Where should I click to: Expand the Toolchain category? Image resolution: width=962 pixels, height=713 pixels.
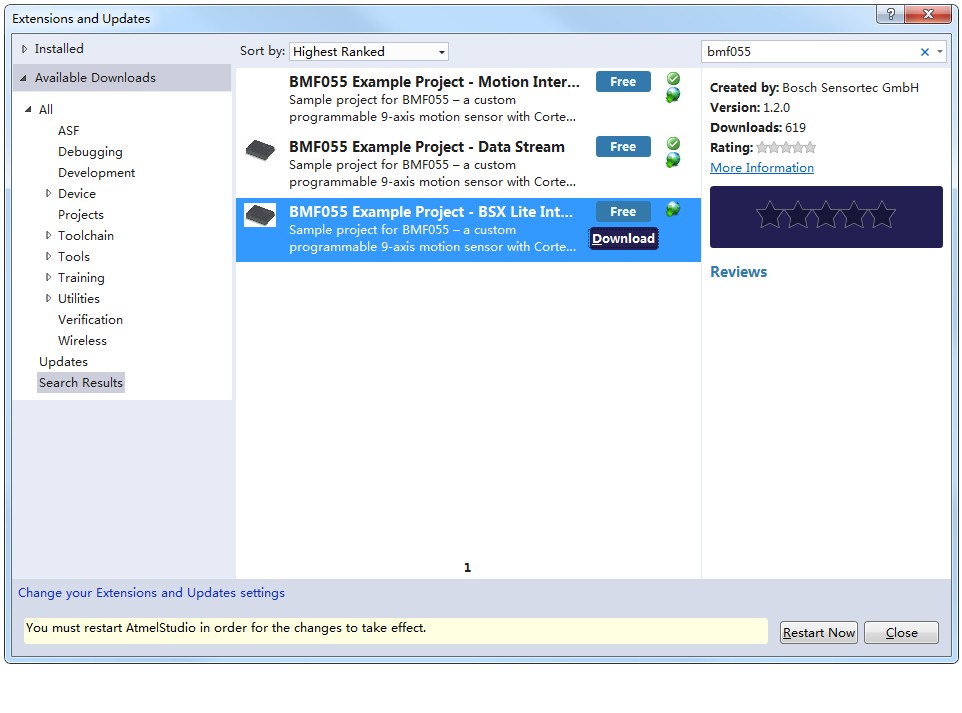pyautogui.click(x=48, y=236)
